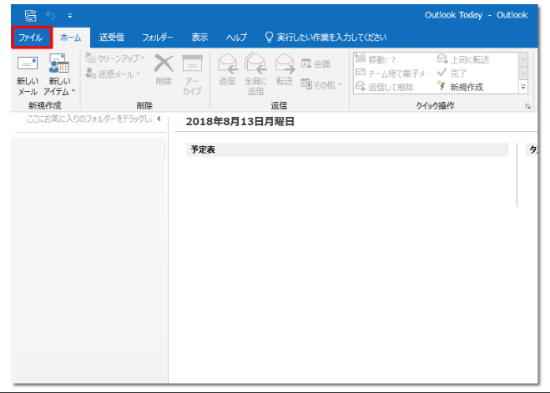550x393 pixels.
Task: Open the ヘルプ ribbon tab
Action: click(x=236, y=37)
